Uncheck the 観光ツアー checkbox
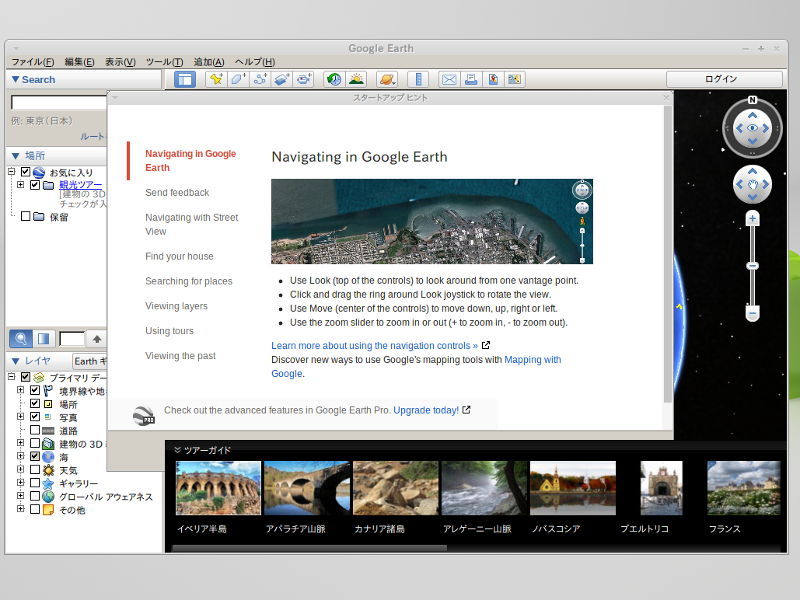This screenshot has width=800, height=600. (35, 185)
